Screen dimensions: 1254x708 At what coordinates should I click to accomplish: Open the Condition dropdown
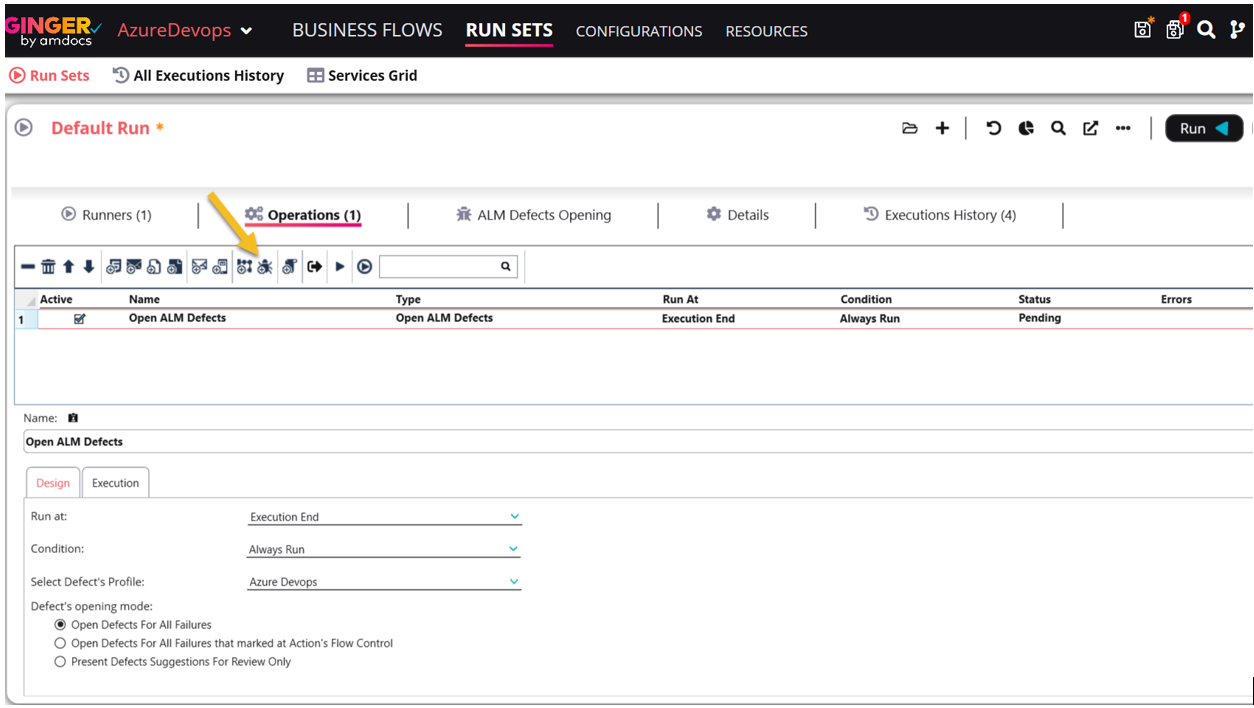click(x=384, y=549)
